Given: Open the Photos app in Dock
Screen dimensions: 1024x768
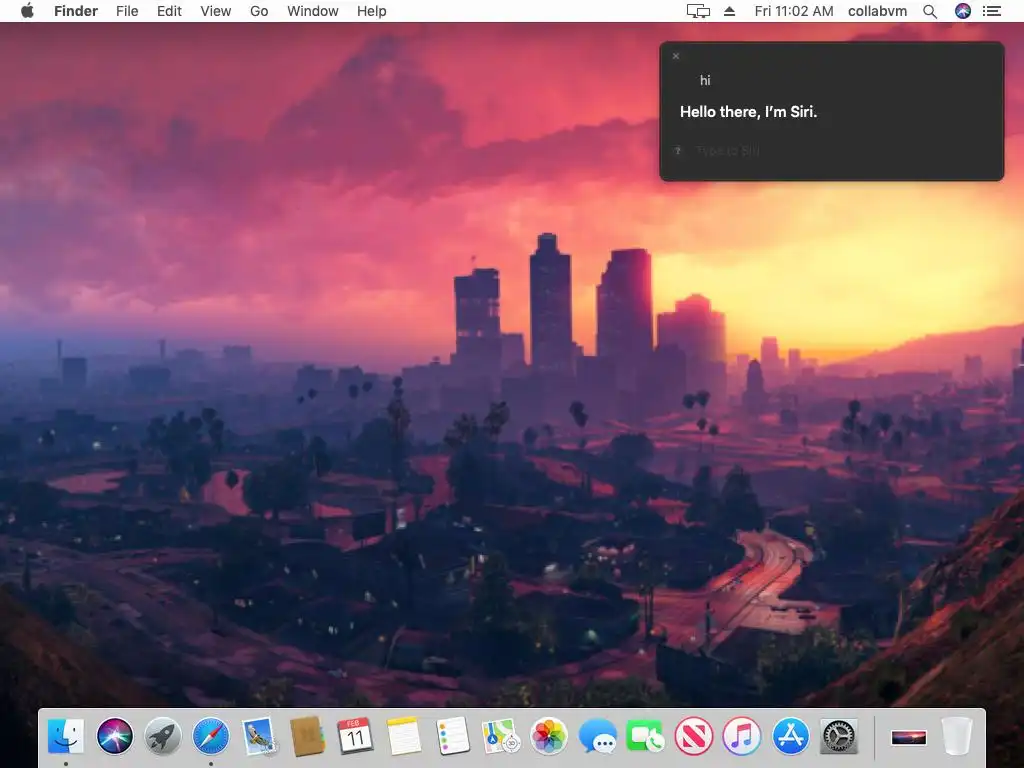Looking at the screenshot, I should point(549,736).
